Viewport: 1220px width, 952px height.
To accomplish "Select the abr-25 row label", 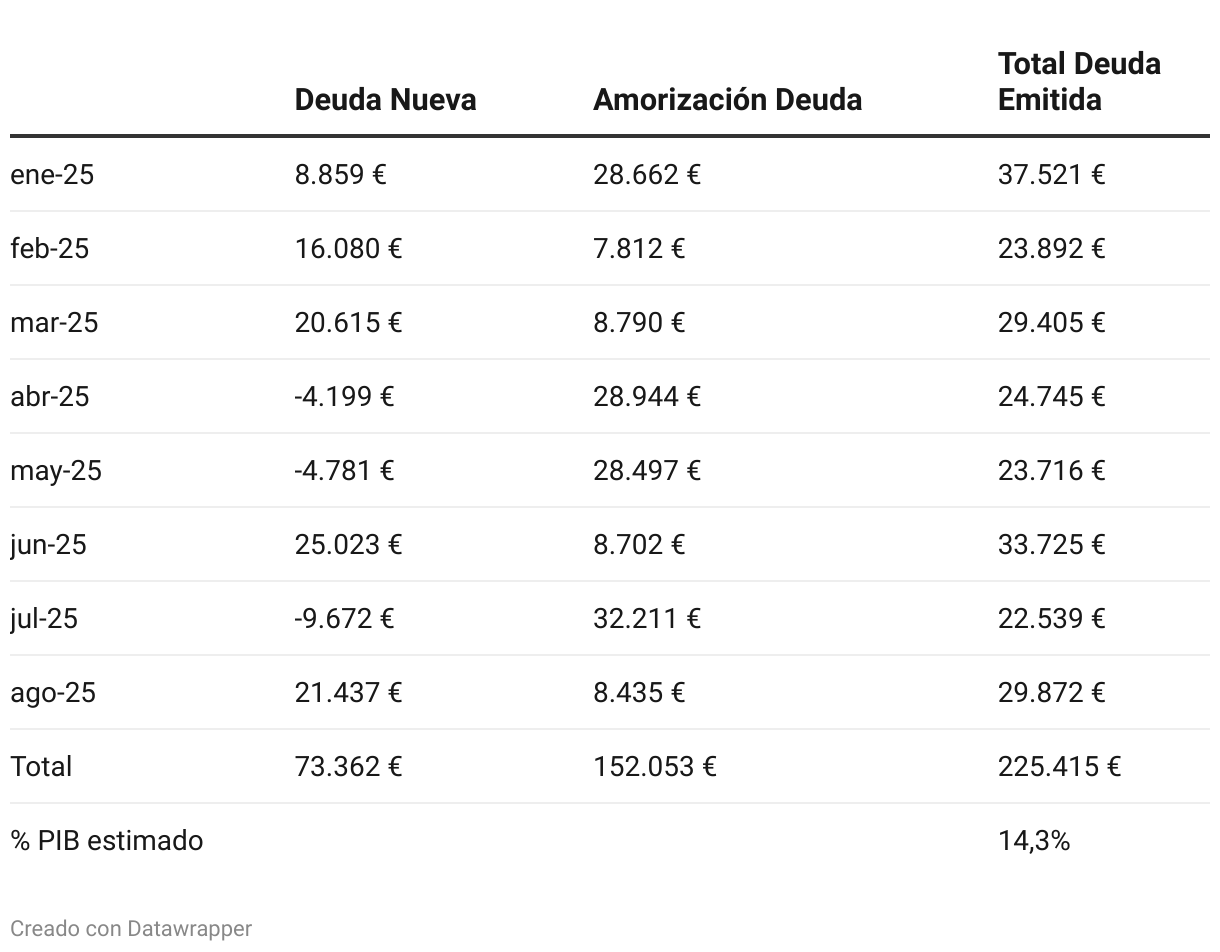I will [x=50, y=396].
